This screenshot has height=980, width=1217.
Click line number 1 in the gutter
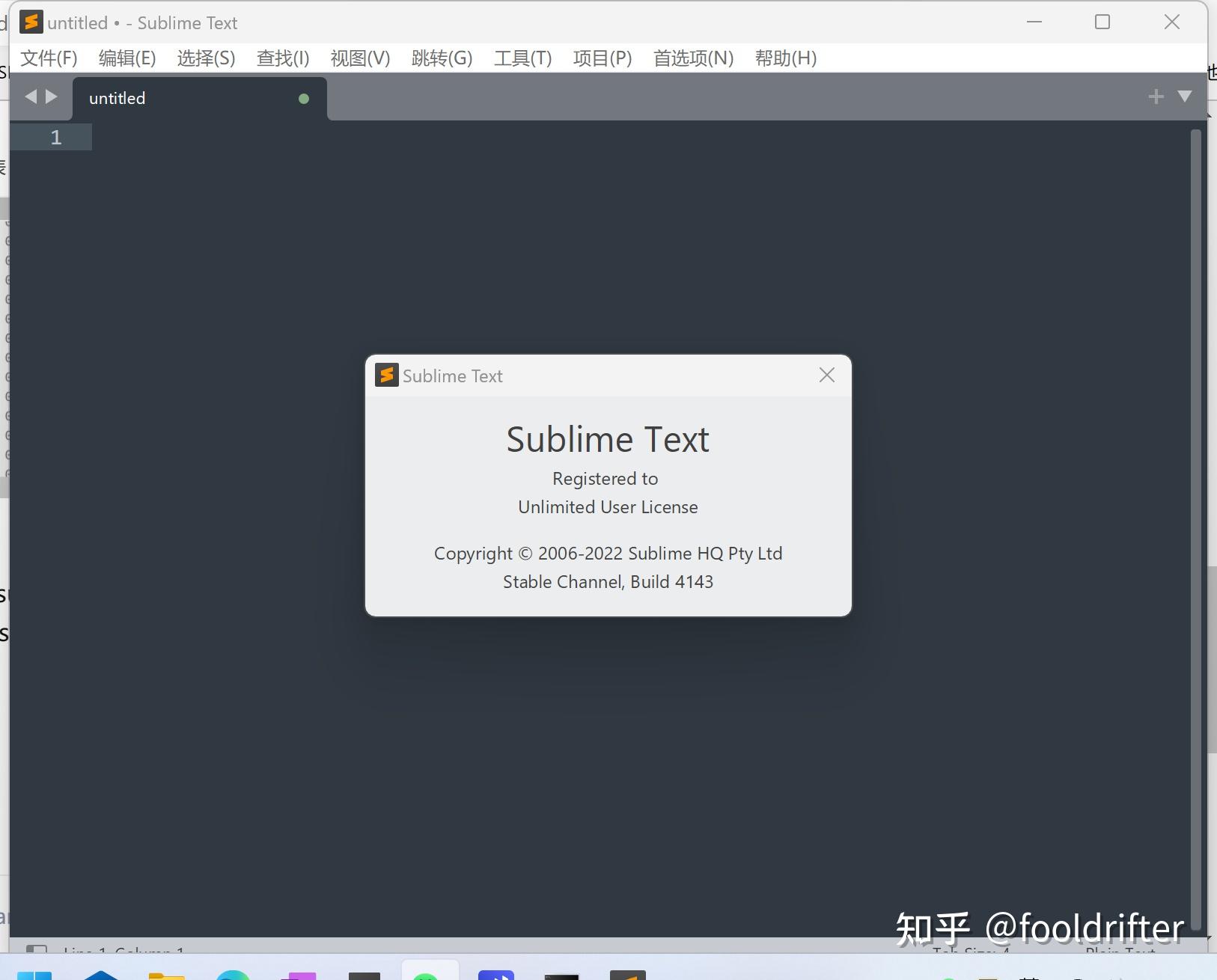click(x=56, y=137)
